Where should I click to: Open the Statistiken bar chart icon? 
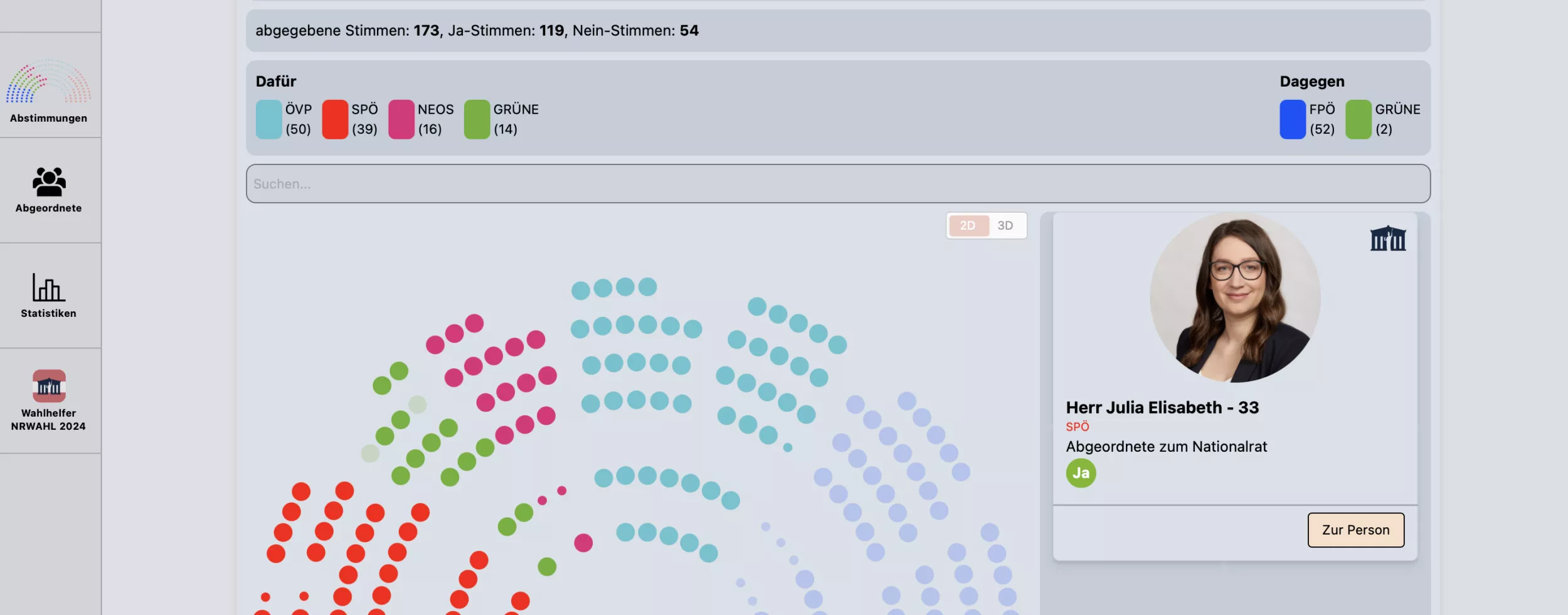coord(48,287)
